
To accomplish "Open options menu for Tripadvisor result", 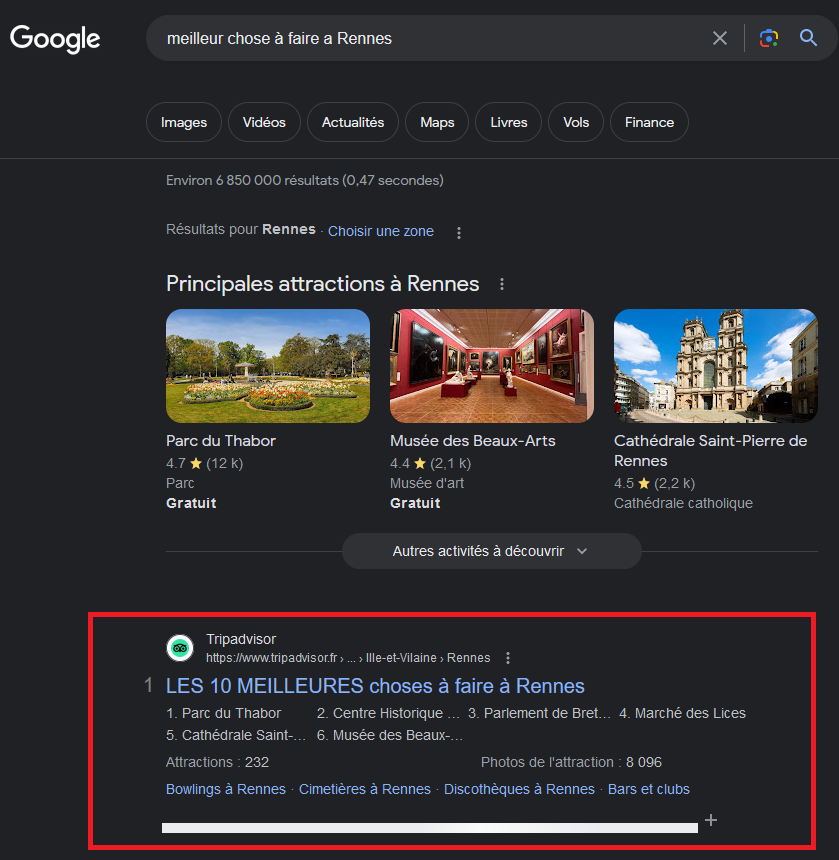I will tap(508, 658).
